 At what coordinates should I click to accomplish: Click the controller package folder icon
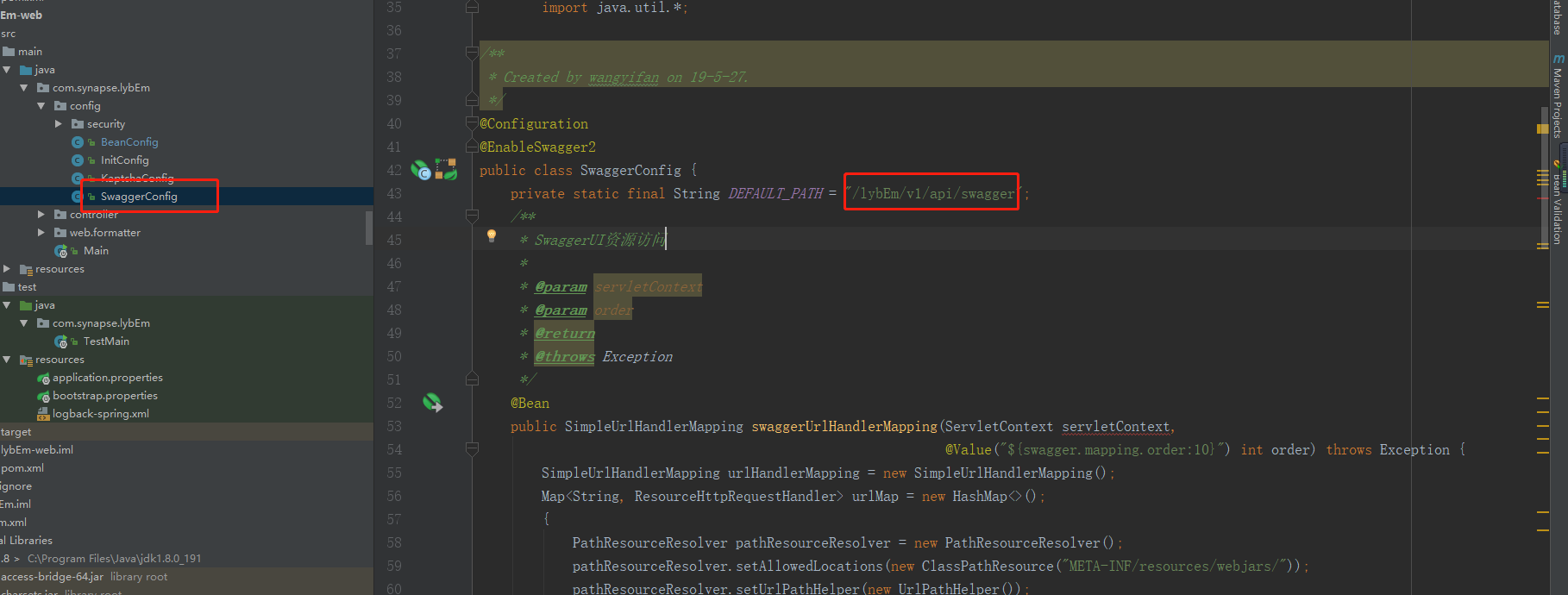click(60, 215)
